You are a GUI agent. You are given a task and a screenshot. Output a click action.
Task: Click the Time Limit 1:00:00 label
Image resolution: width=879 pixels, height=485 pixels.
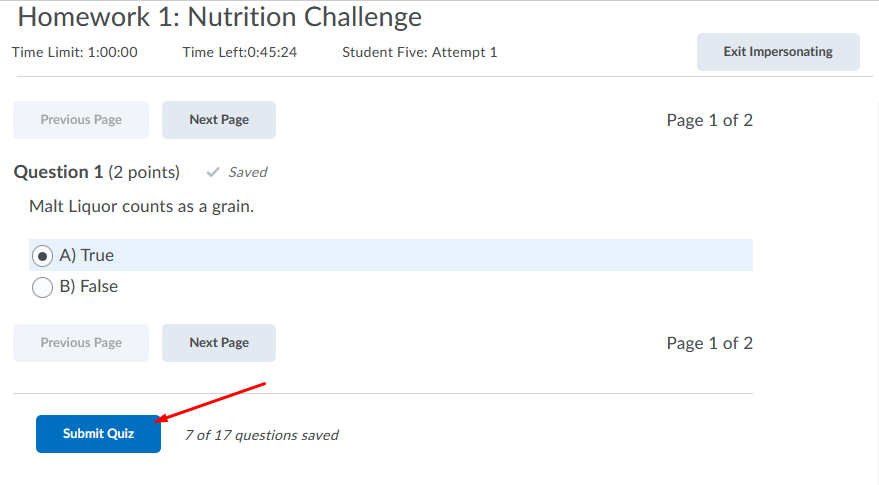pos(75,52)
